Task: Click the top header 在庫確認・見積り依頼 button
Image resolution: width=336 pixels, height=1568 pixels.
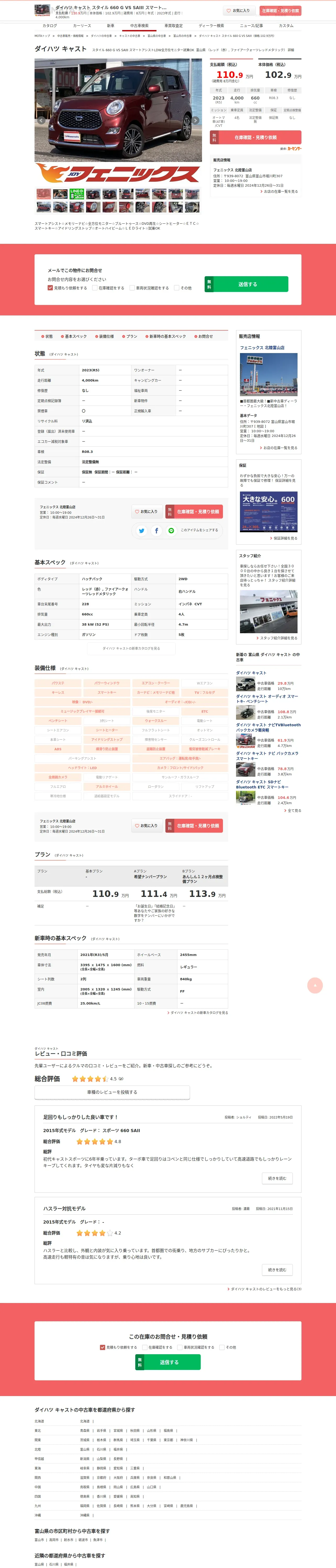Action: [x=281, y=10]
